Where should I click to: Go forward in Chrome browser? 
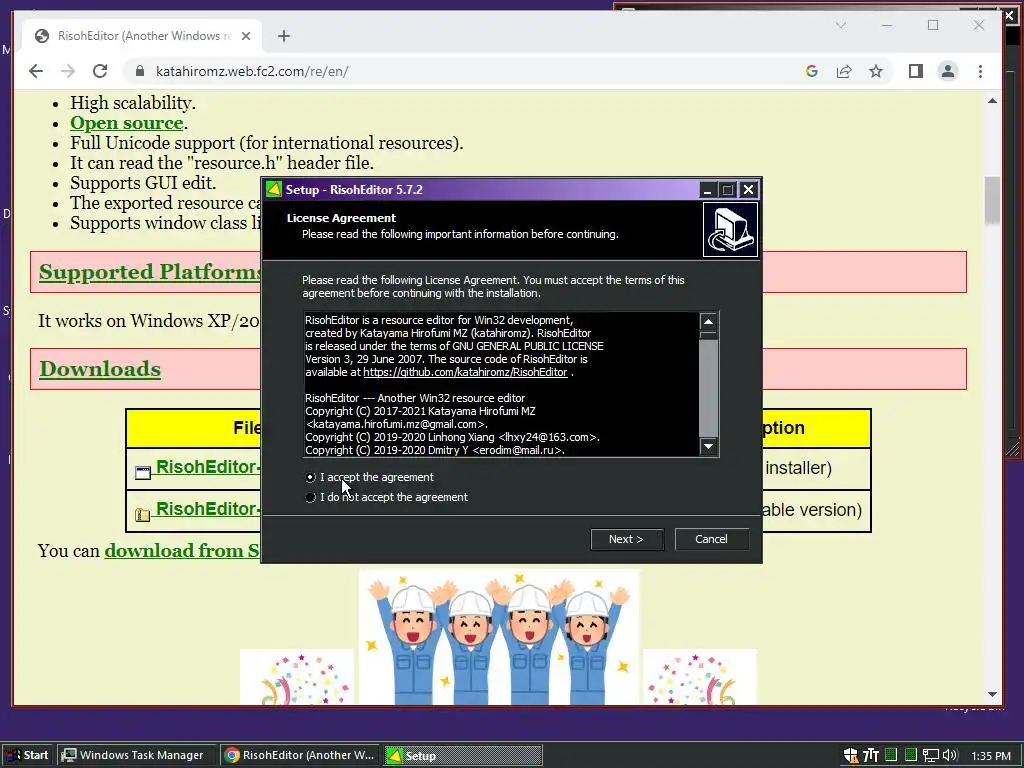(x=68, y=71)
